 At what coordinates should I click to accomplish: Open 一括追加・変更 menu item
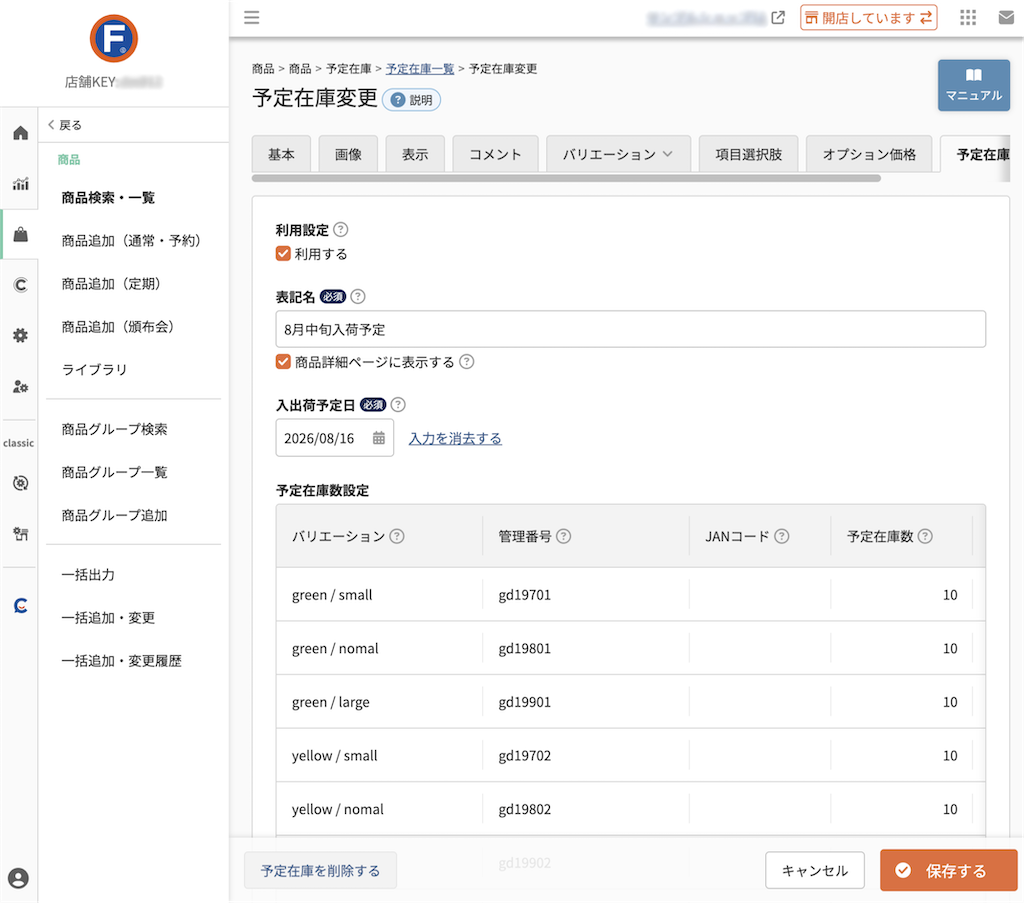click(108, 618)
